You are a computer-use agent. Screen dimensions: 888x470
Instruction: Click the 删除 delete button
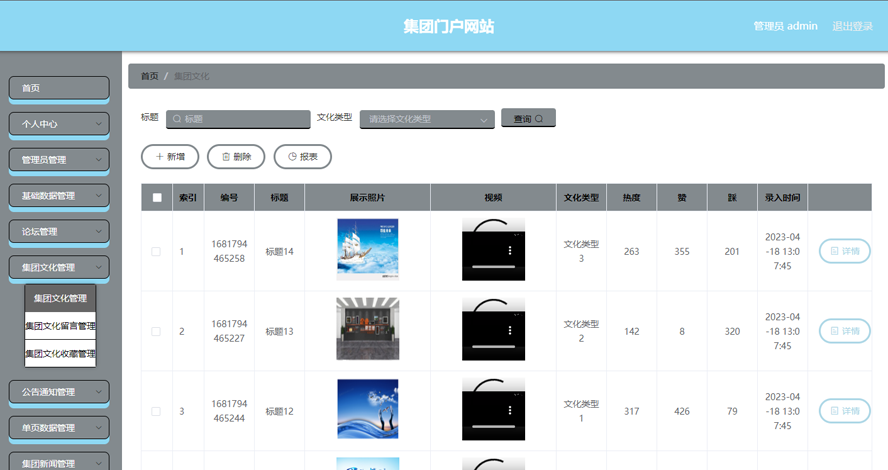236,156
